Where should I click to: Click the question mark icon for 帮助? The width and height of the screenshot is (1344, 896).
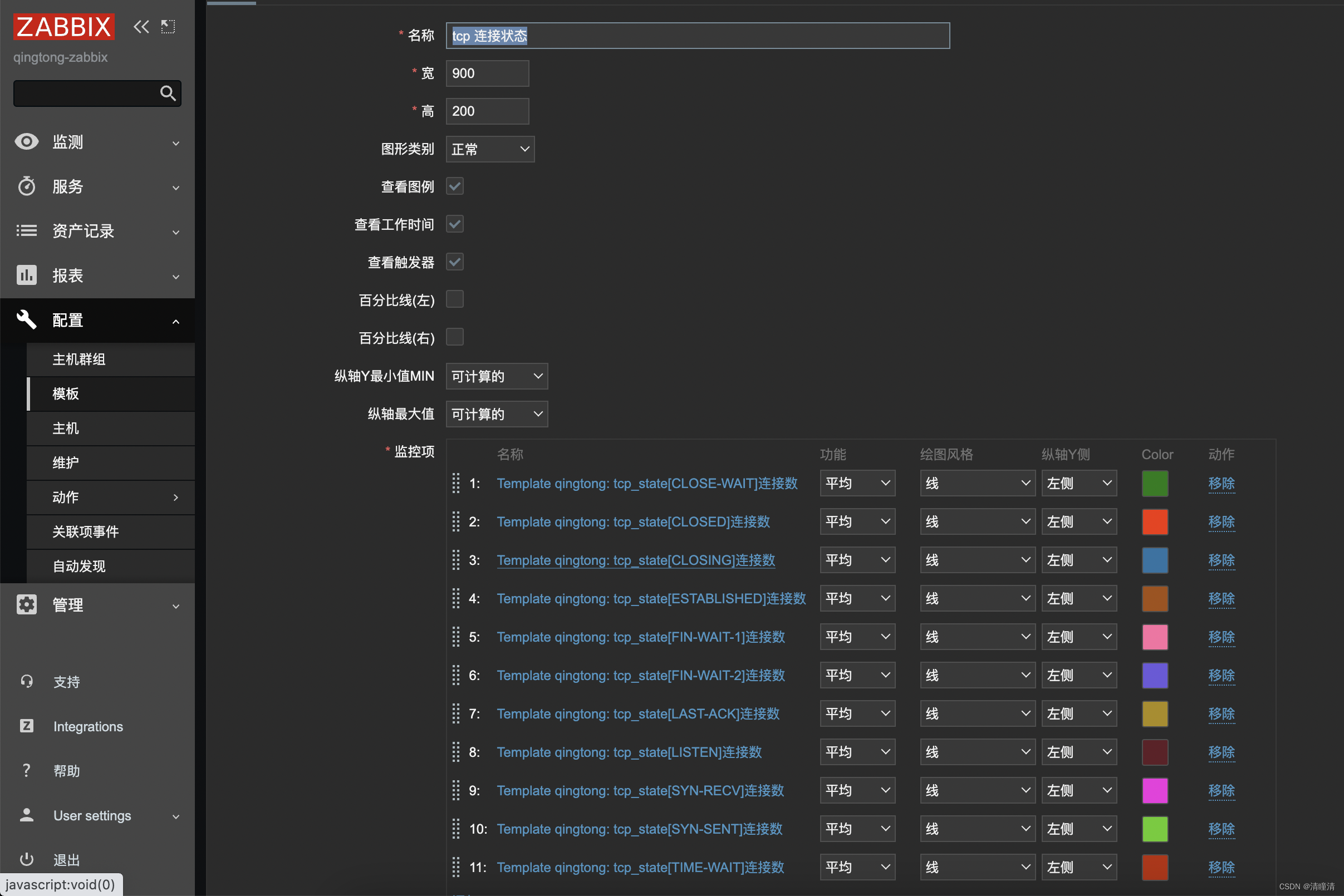(x=26, y=770)
